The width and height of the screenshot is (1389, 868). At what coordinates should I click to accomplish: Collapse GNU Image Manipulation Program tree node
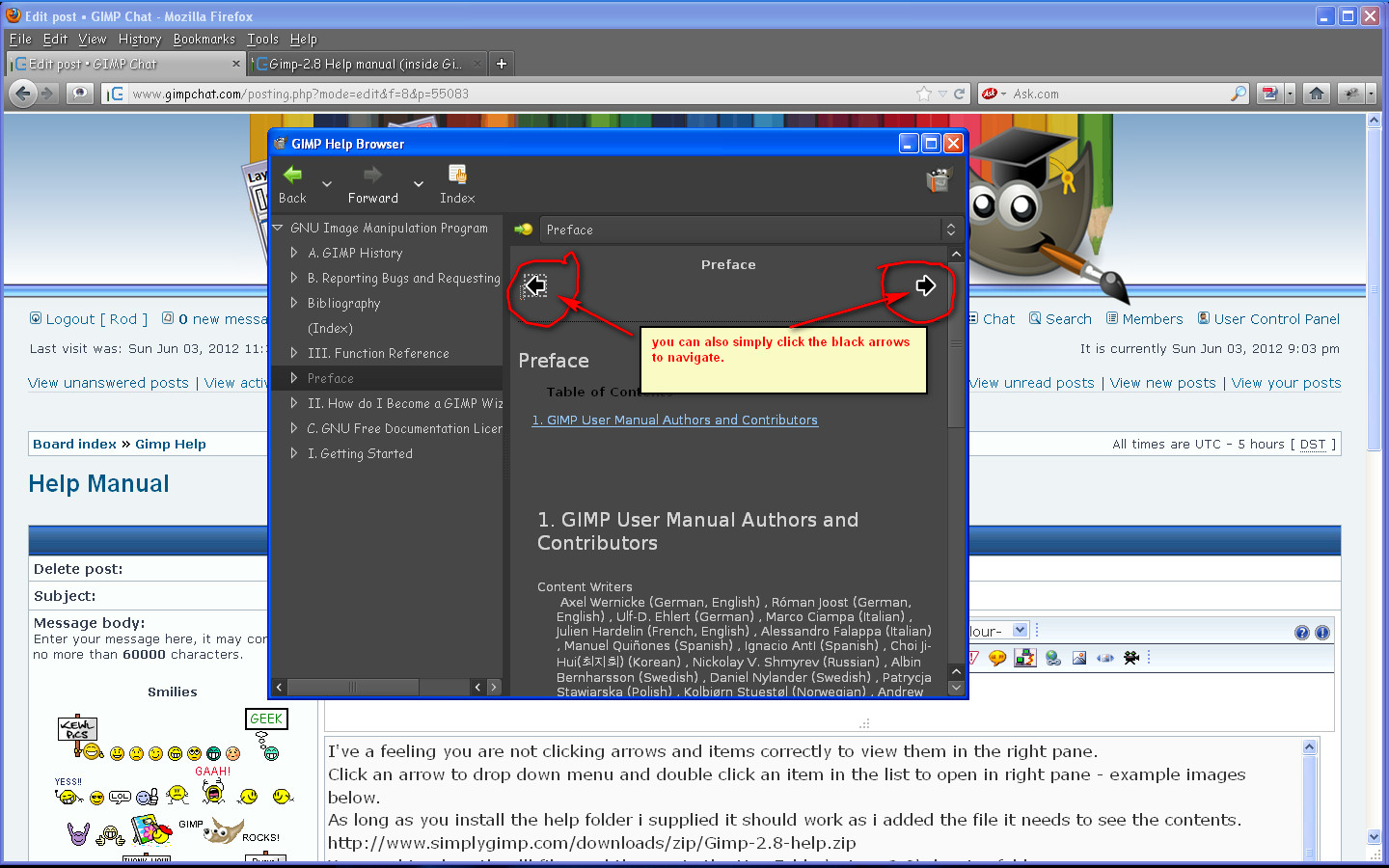point(278,229)
